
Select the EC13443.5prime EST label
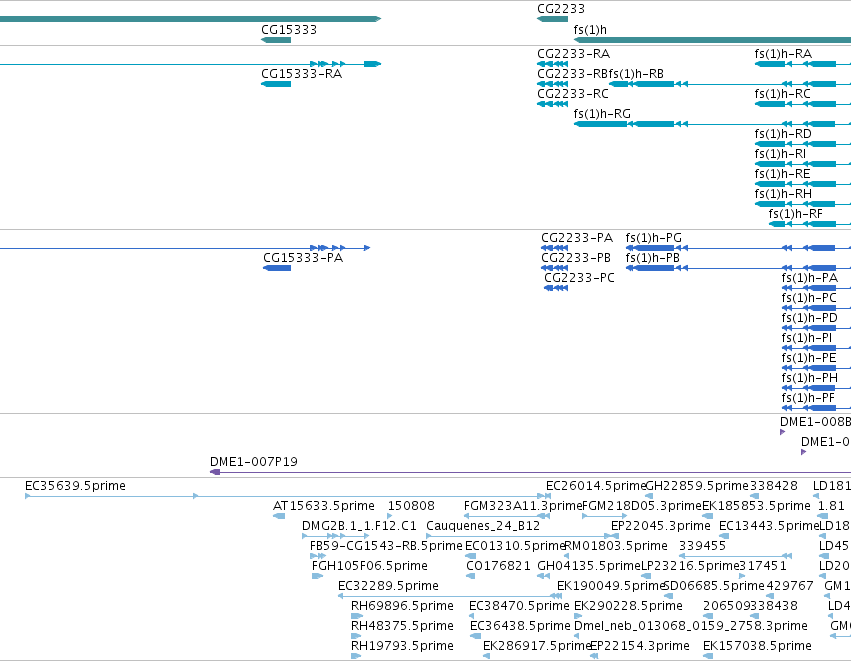point(769,526)
